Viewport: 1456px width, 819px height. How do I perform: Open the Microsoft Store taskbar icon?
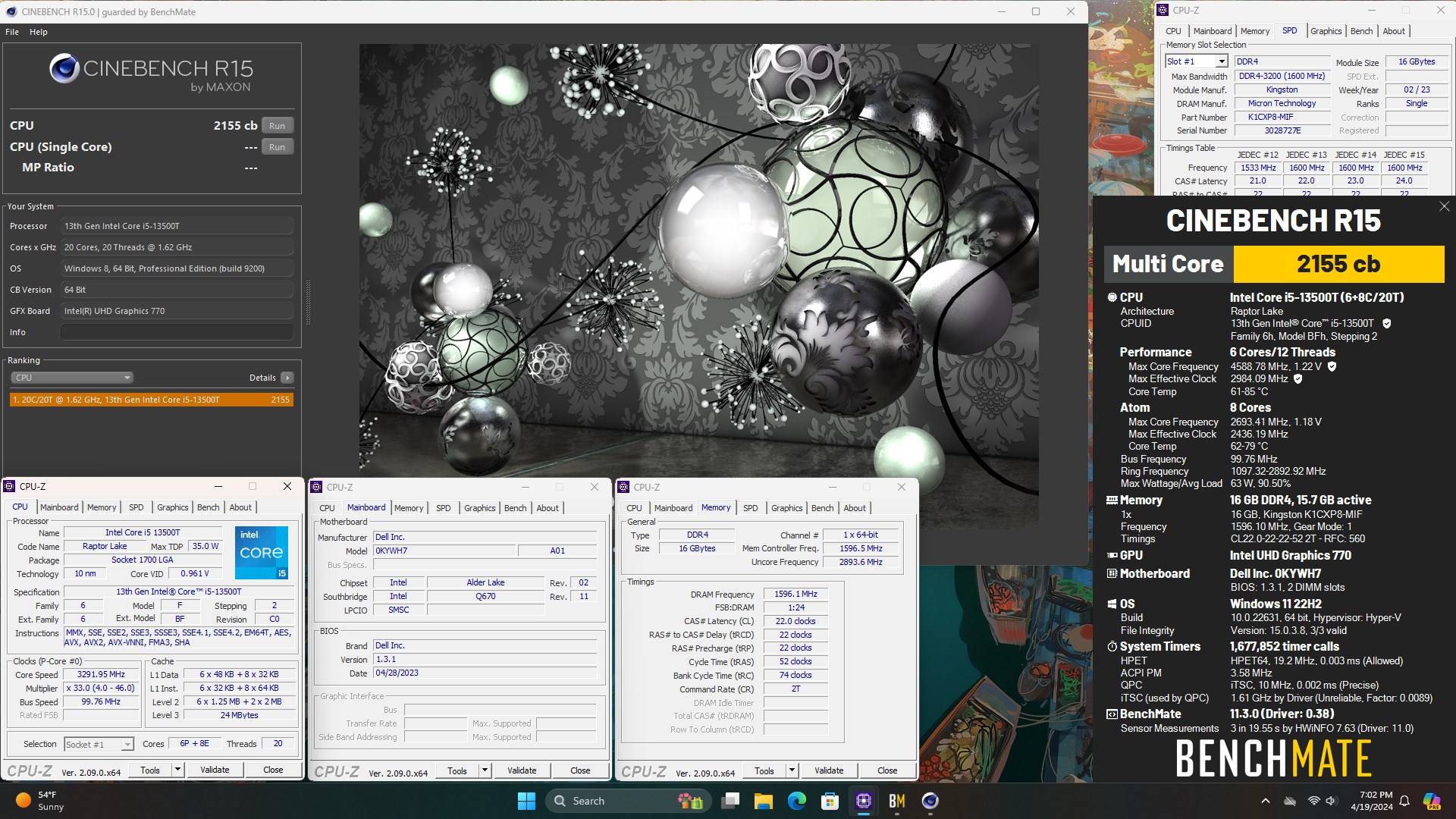click(x=830, y=801)
